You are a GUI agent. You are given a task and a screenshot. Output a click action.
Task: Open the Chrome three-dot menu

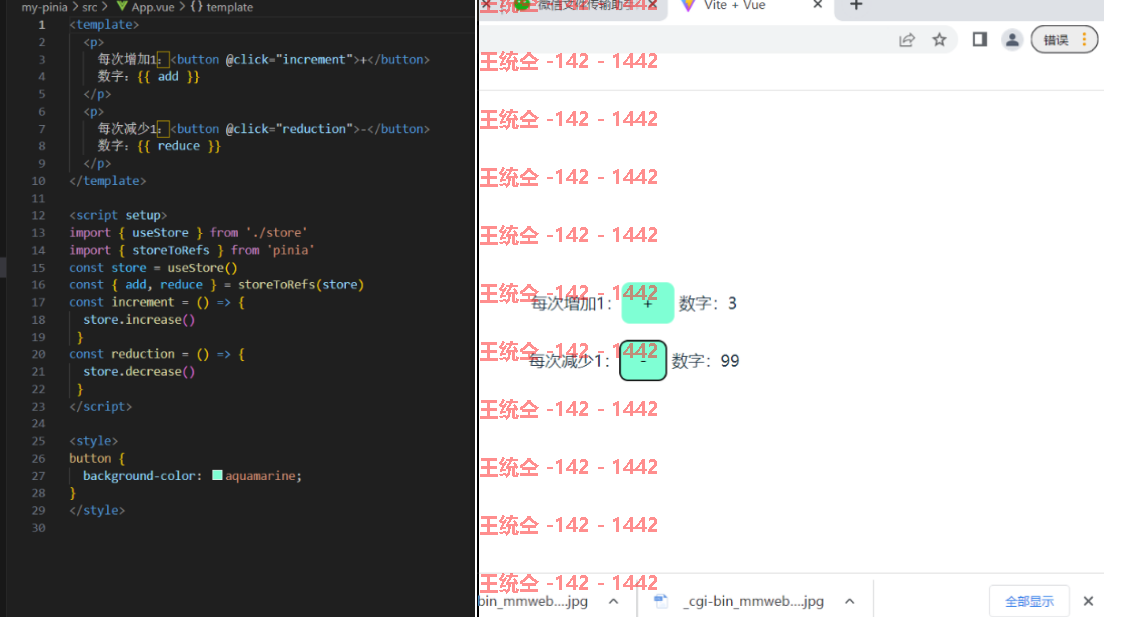tap(1085, 39)
